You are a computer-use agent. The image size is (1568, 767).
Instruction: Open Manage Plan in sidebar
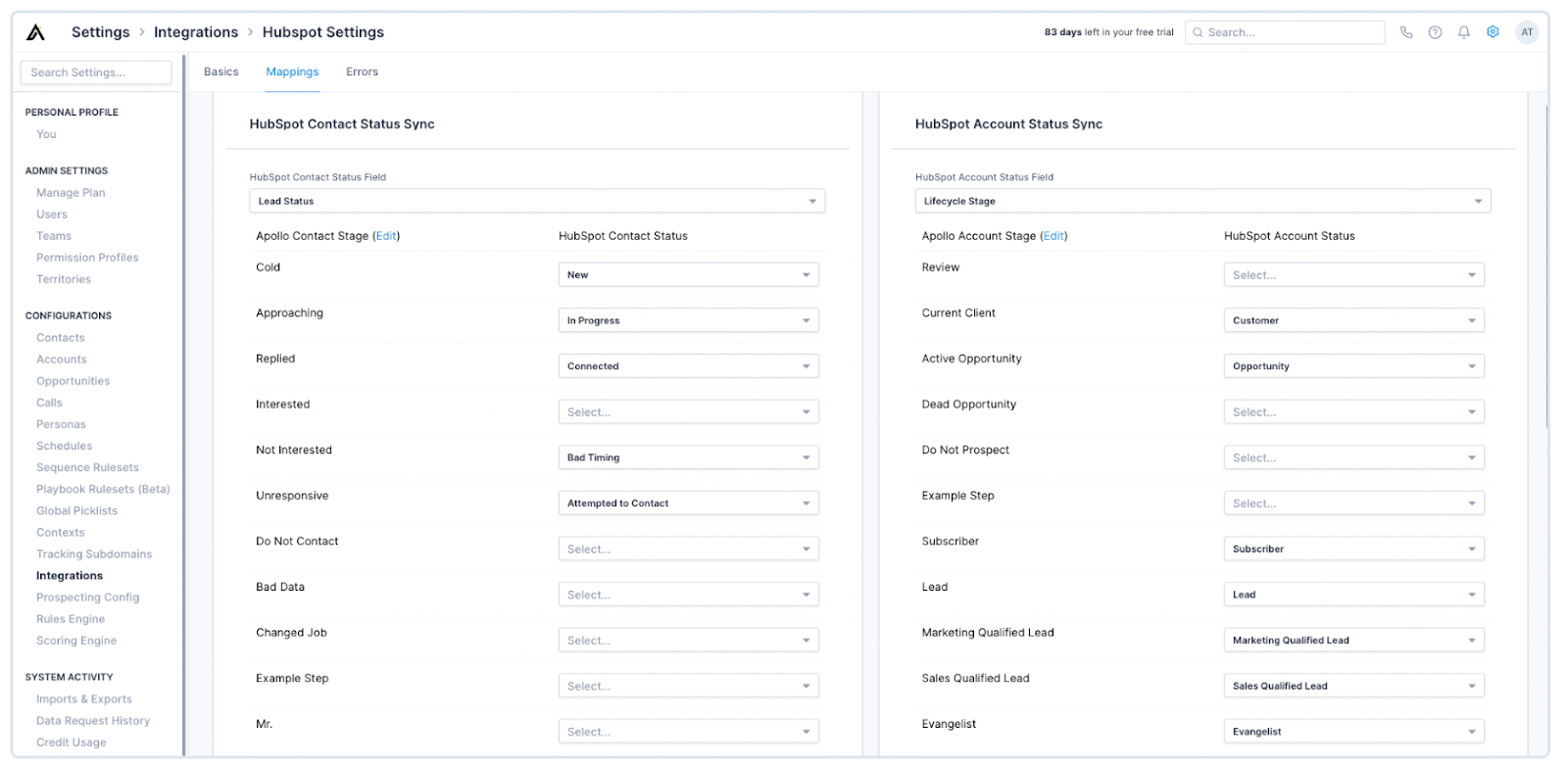tap(71, 193)
